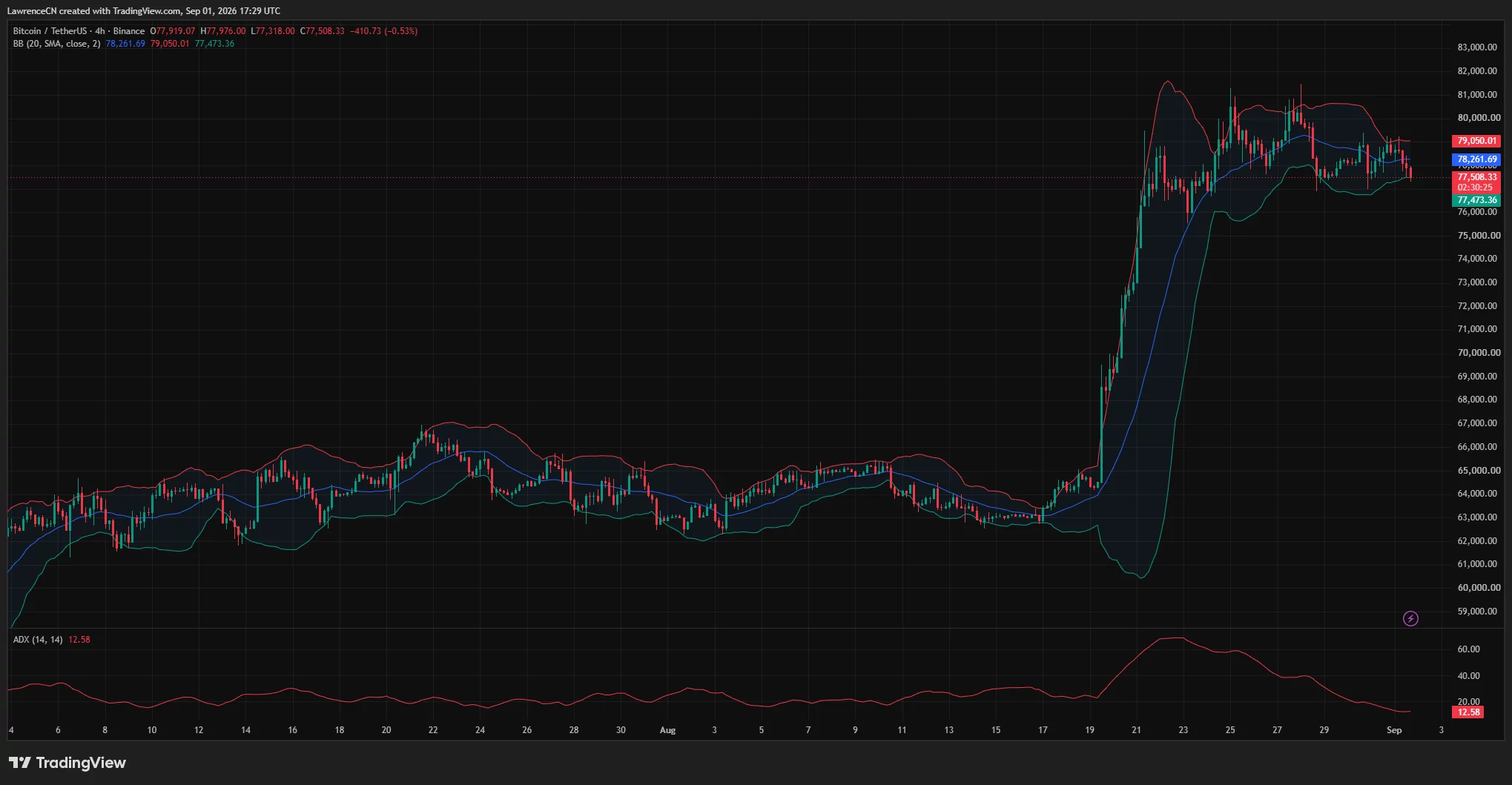Click the Sep date label on time axis
This screenshot has width=1512, height=785.
tap(1394, 730)
